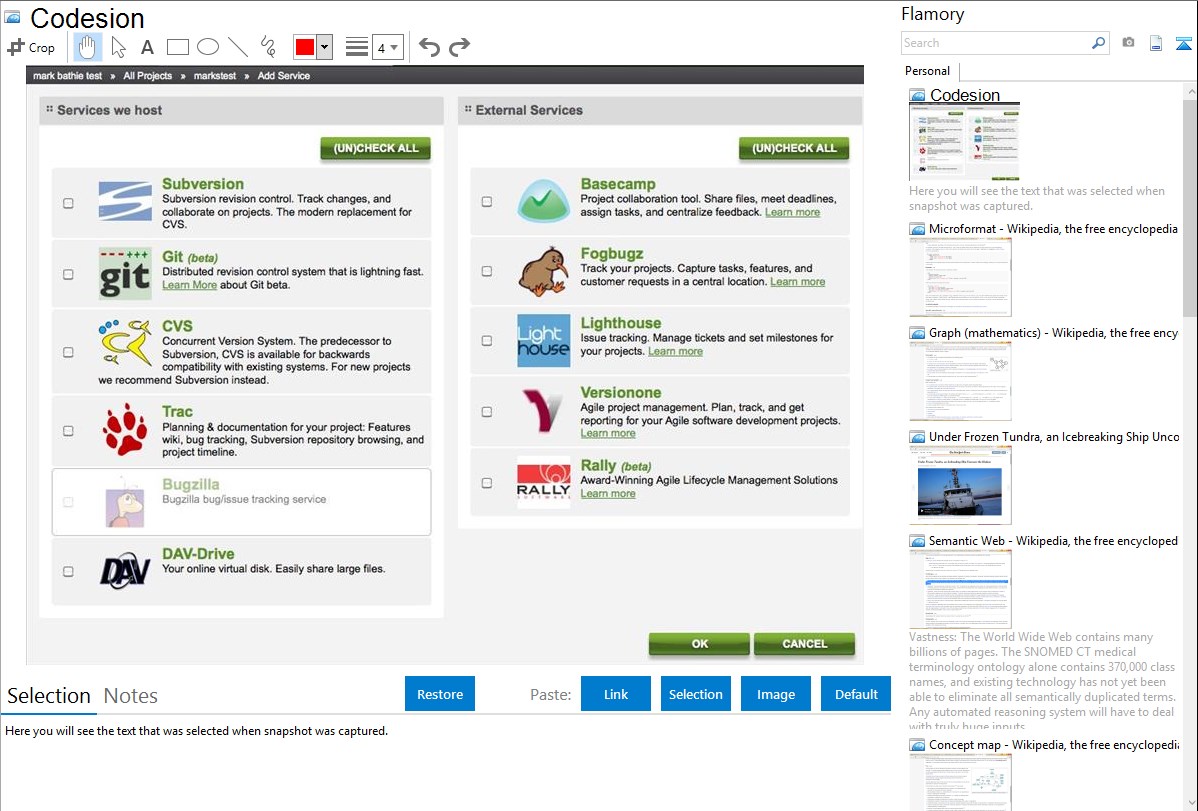Open the Basecamp Learn more link

tap(792, 212)
